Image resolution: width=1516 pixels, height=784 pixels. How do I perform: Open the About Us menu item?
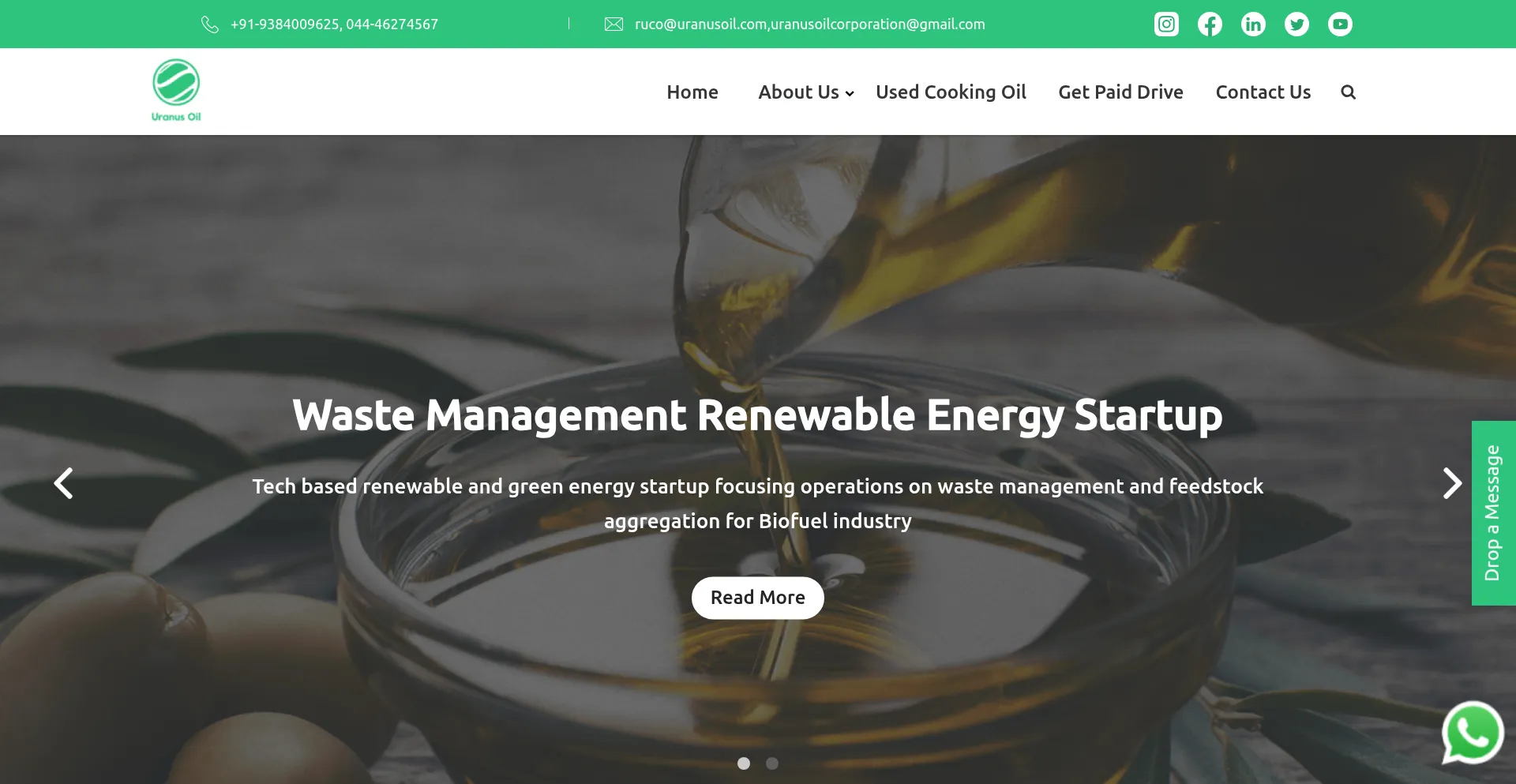coord(798,92)
